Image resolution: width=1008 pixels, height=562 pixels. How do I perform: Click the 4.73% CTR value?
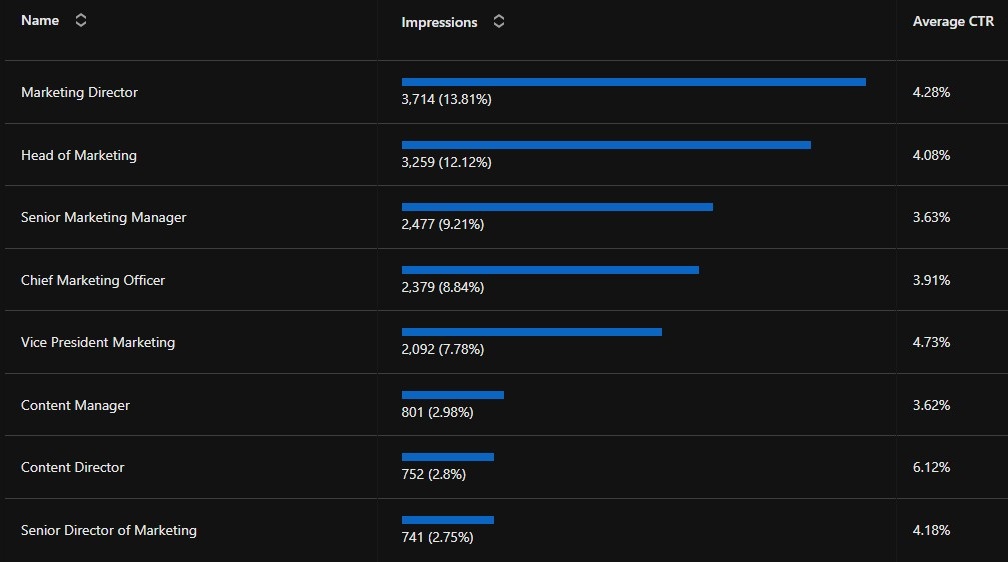(931, 342)
